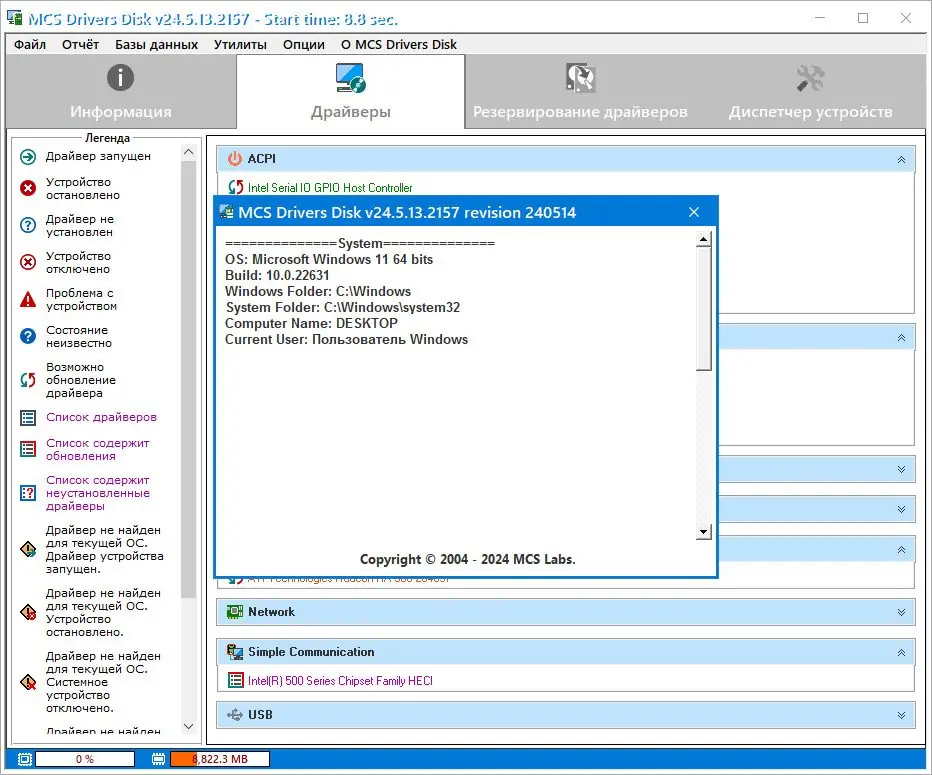Switch to the Диспетчер устройств tab
Screen dimensions: 932x775
[811, 92]
